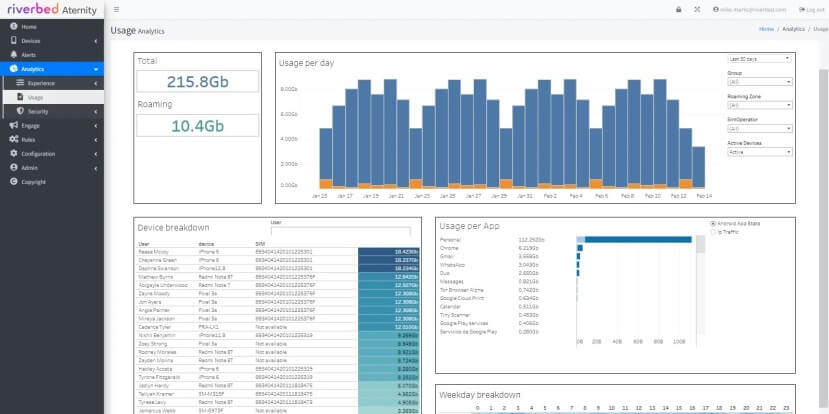Click the Home icon in the sidebar
The height and width of the screenshot is (414, 829).
(13, 26)
